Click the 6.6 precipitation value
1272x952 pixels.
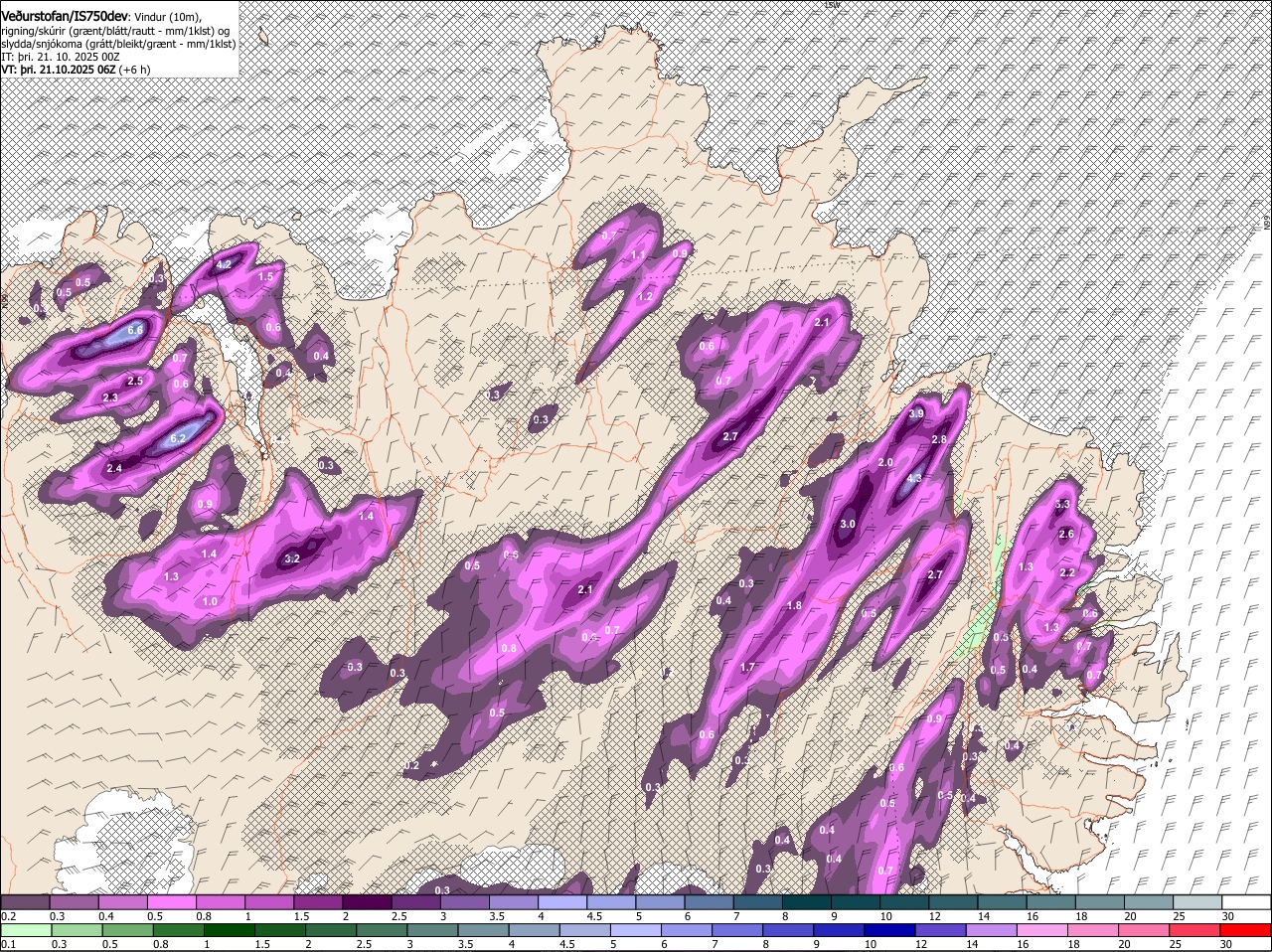(136, 330)
